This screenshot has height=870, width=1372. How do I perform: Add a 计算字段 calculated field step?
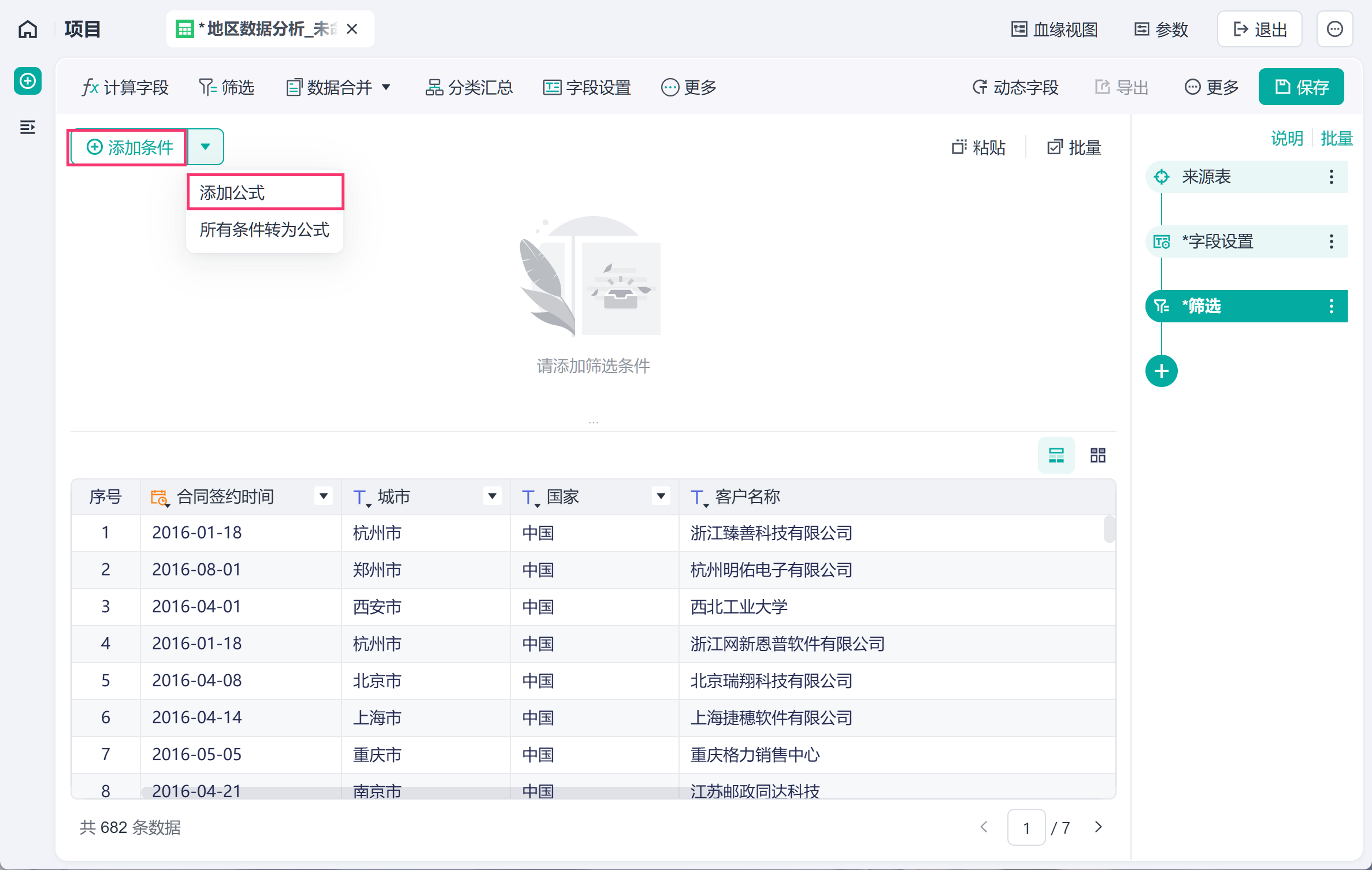click(x=125, y=87)
